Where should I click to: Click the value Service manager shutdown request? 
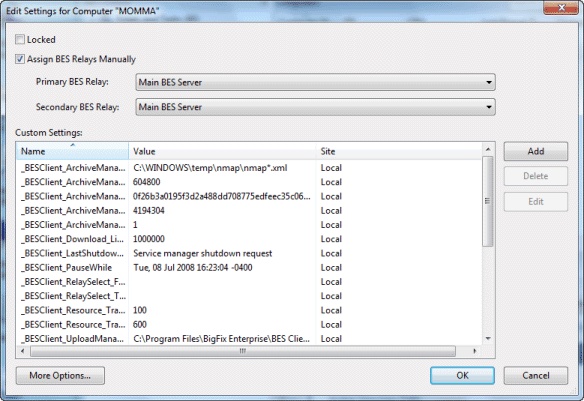pyautogui.click(x=203, y=253)
